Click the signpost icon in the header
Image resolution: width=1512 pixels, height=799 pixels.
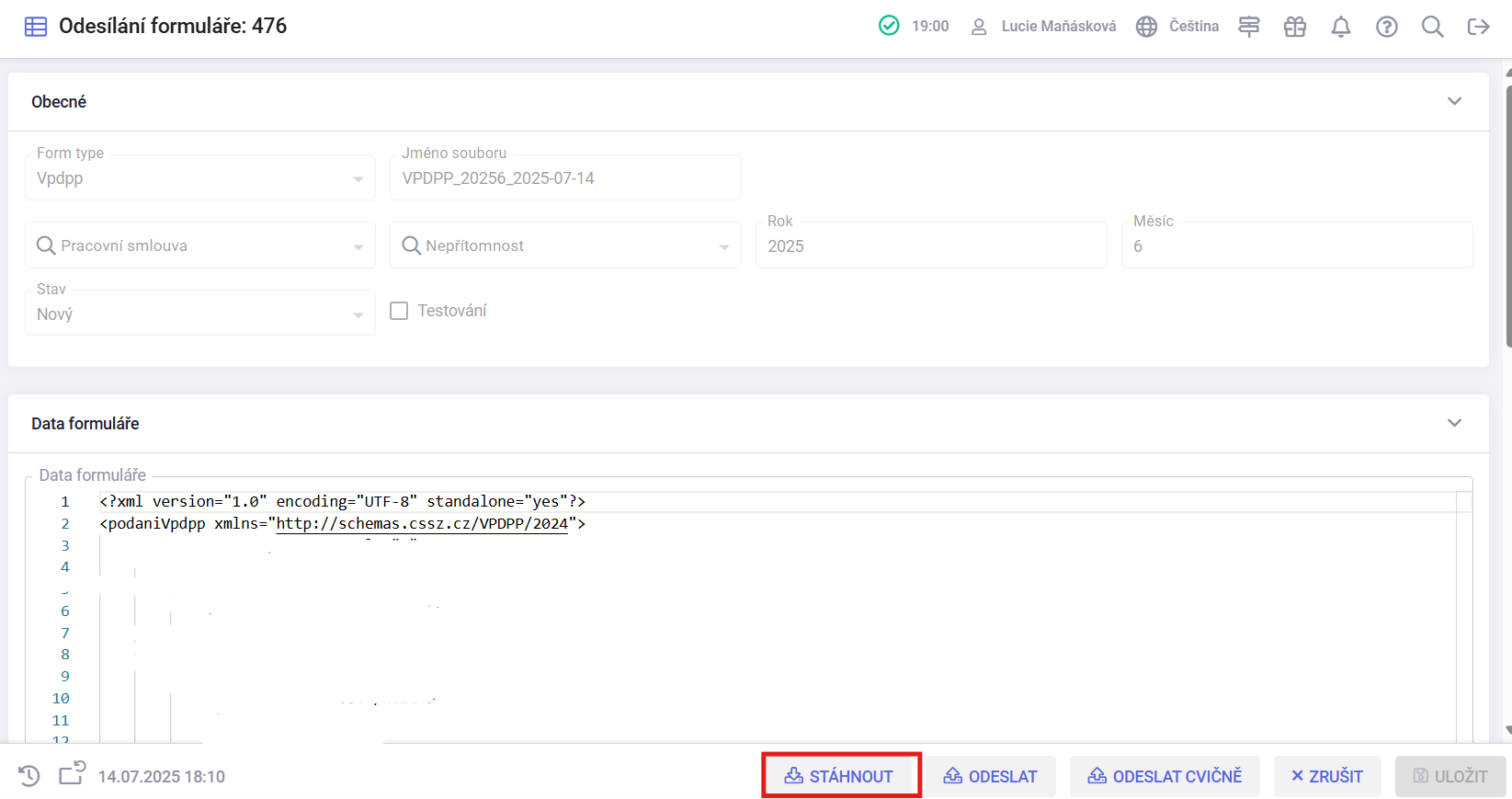click(x=1248, y=27)
